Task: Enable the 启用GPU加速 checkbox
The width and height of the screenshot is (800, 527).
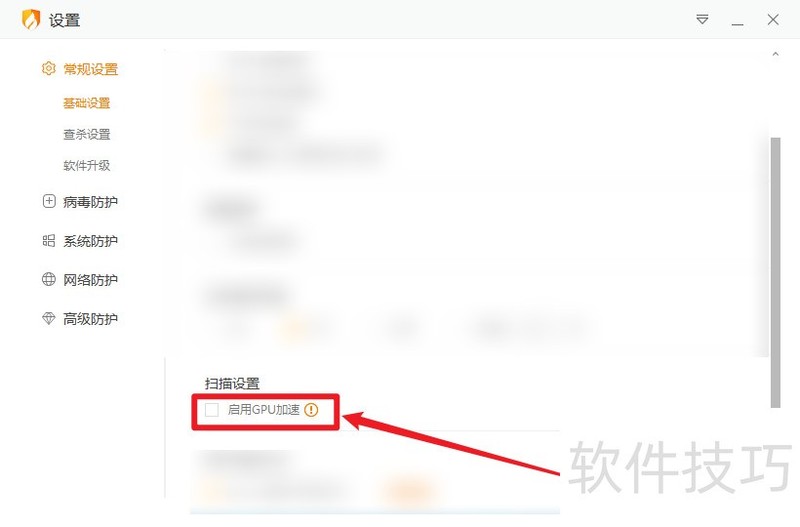Action: pyautogui.click(x=212, y=410)
